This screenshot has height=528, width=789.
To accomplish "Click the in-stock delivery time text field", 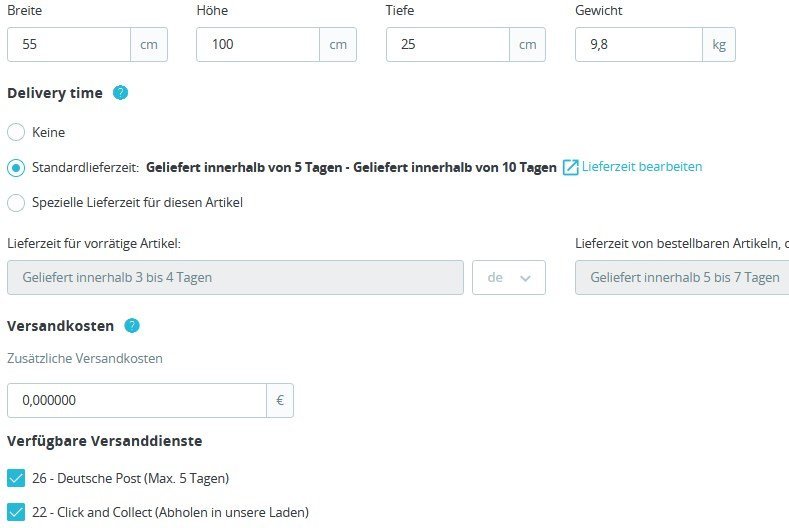I will [235, 278].
